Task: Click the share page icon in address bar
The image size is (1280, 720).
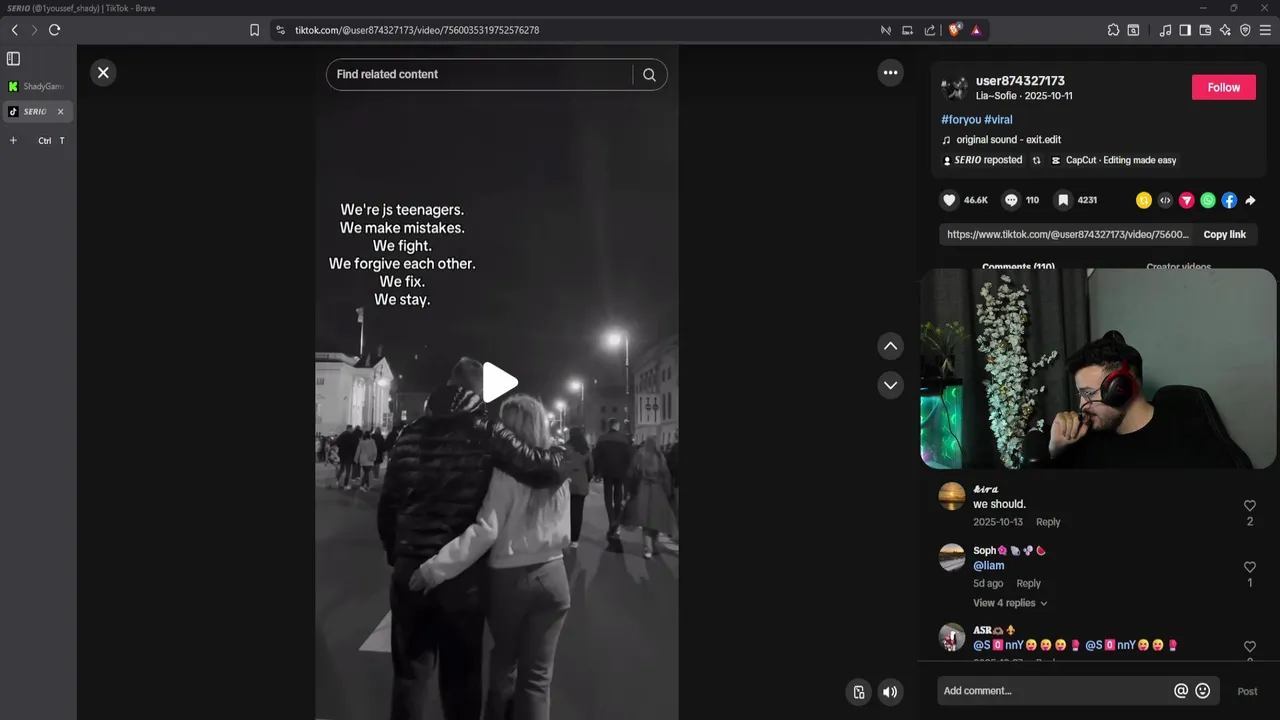Action: point(930,30)
